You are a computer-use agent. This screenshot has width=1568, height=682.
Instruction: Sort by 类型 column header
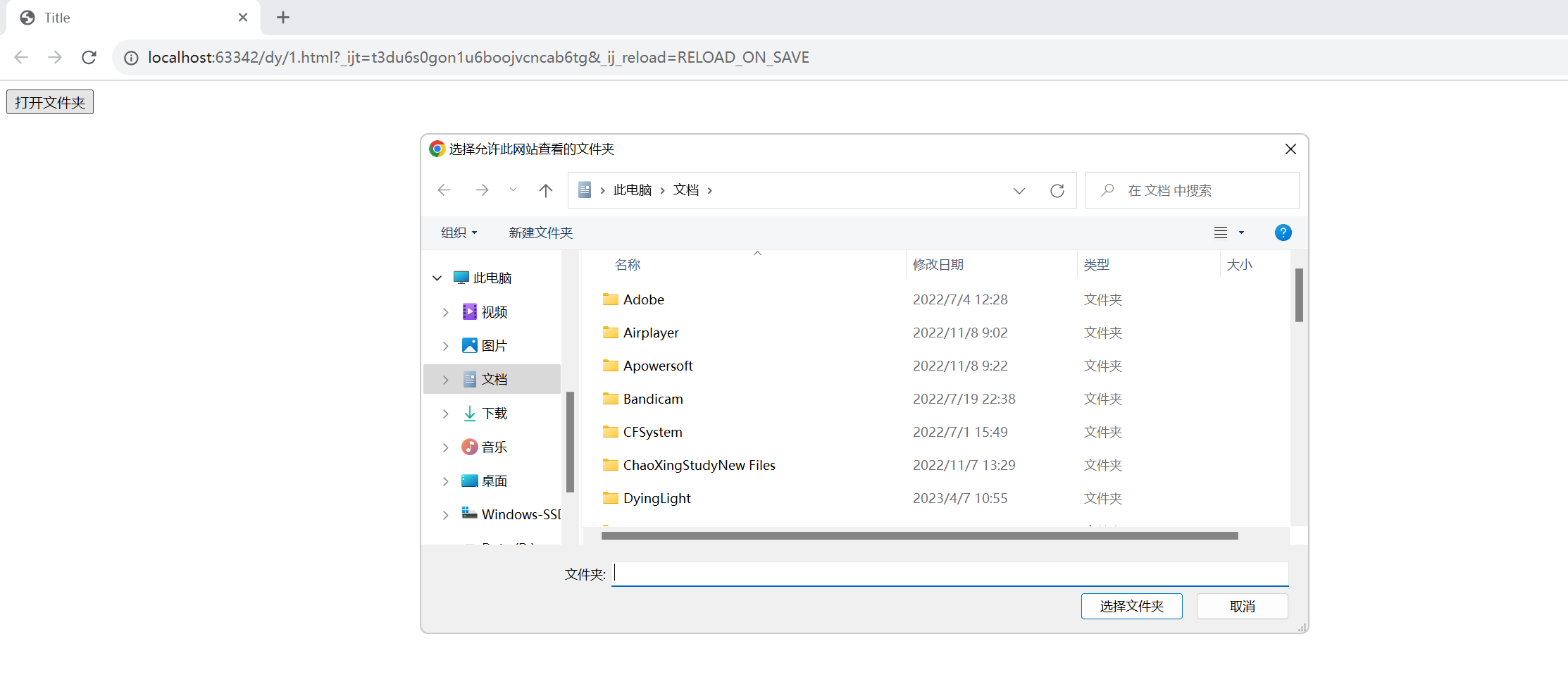click(x=1097, y=264)
